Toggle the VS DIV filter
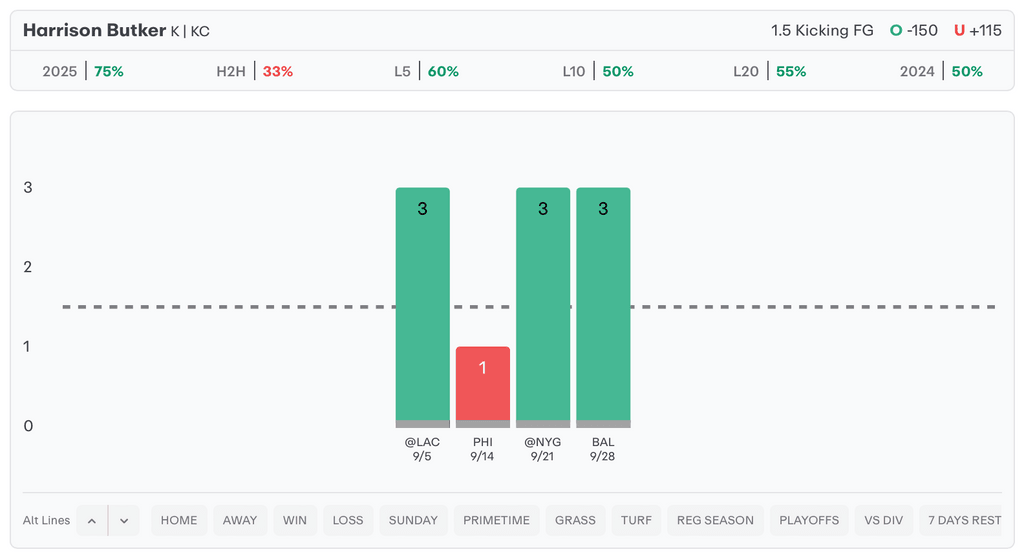The height and width of the screenshot is (556, 1024). tap(884, 520)
